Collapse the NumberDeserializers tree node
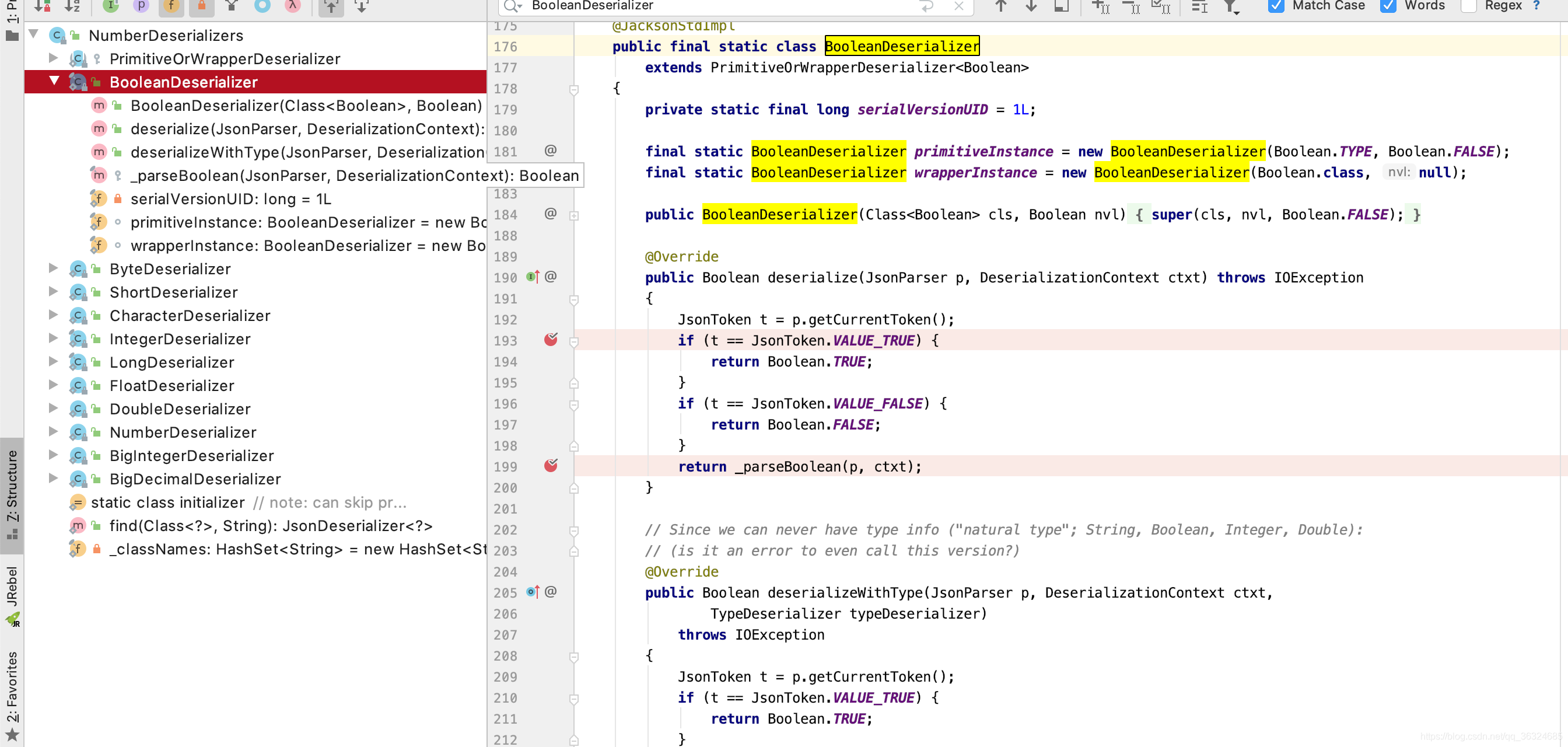 tap(34, 34)
